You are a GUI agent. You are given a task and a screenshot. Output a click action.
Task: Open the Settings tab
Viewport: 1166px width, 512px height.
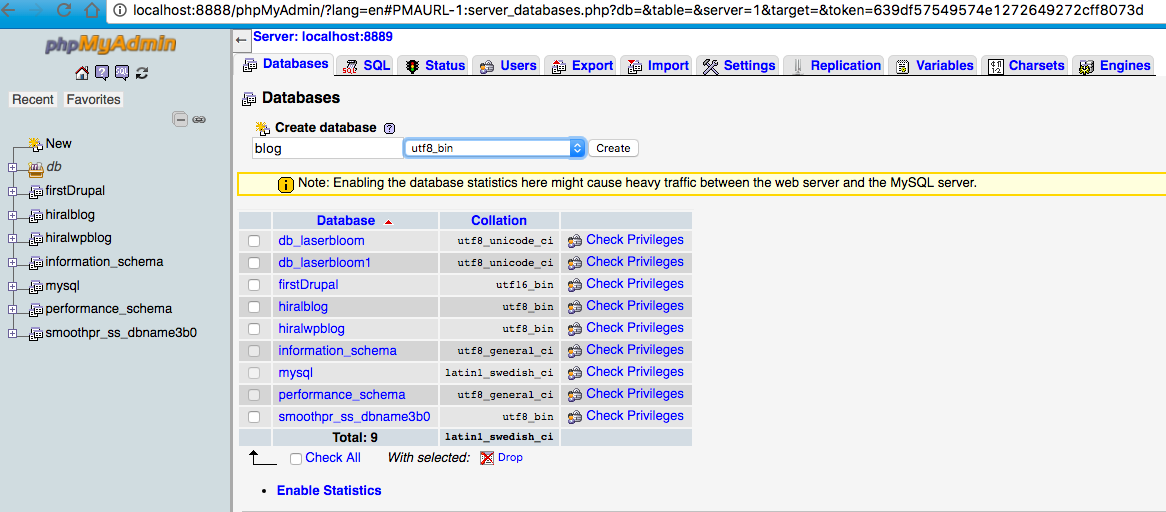(x=738, y=65)
